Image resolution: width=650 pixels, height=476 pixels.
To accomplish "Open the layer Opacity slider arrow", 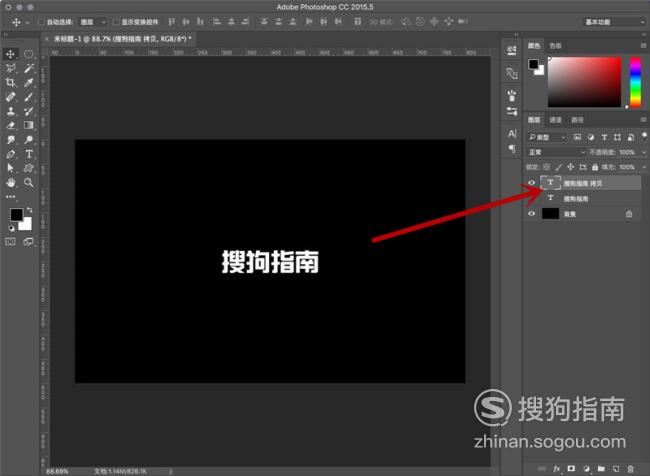I will (x=644, y=152).
